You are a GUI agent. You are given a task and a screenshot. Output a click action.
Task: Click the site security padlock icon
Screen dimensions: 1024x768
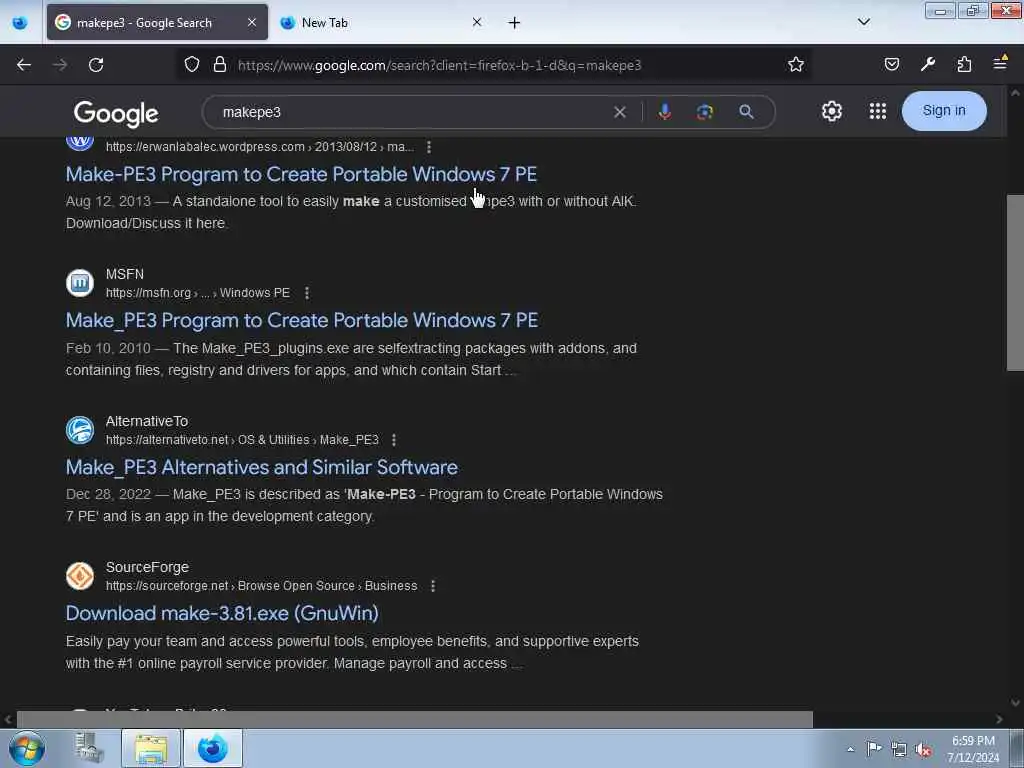click(220, 65)
